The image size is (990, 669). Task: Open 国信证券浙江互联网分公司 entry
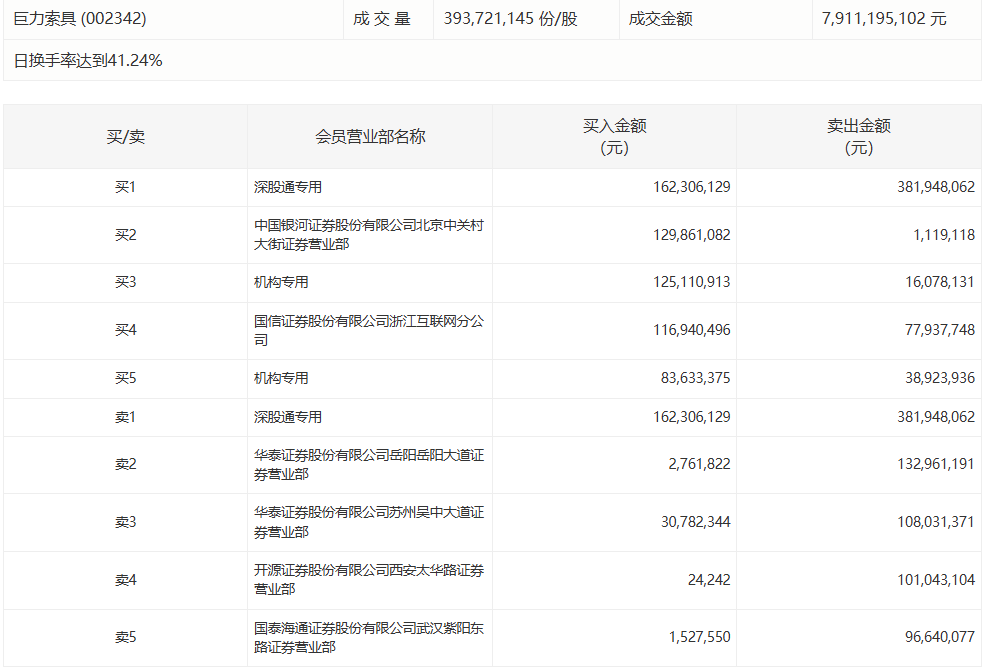click(x=369, y=331)
